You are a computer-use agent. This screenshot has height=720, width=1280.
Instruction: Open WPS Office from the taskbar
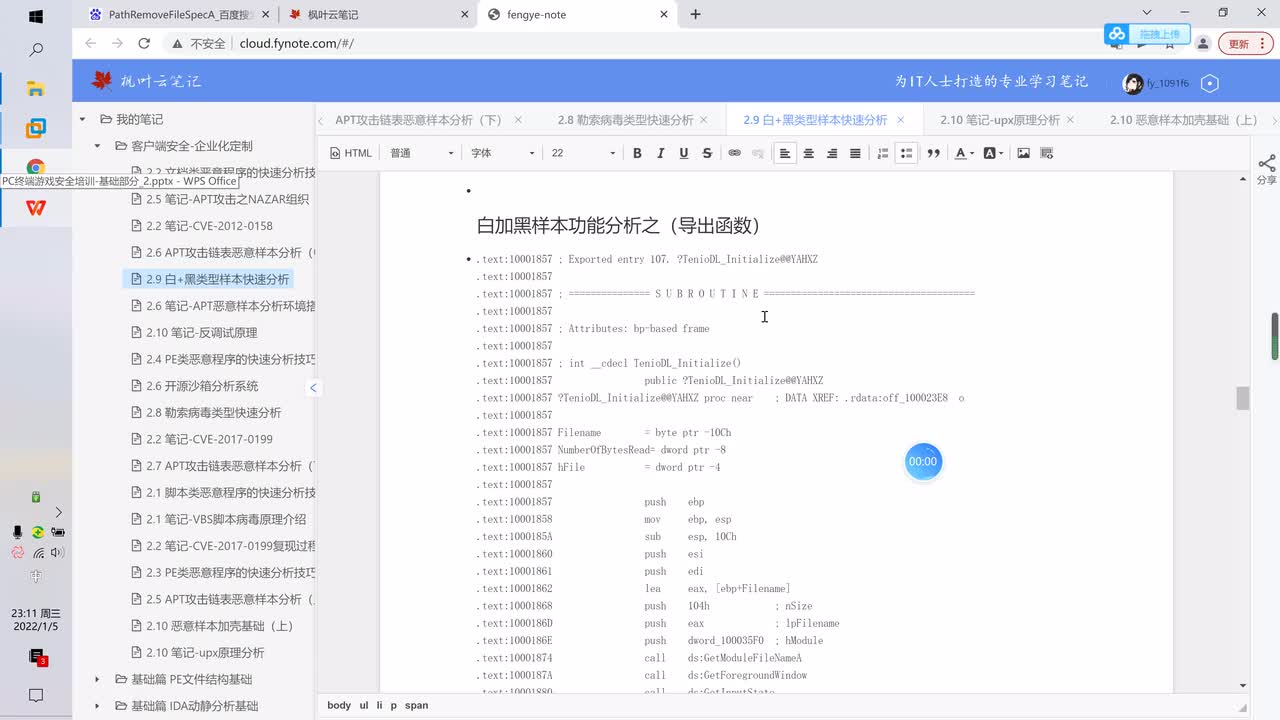(x=36, y=208)
